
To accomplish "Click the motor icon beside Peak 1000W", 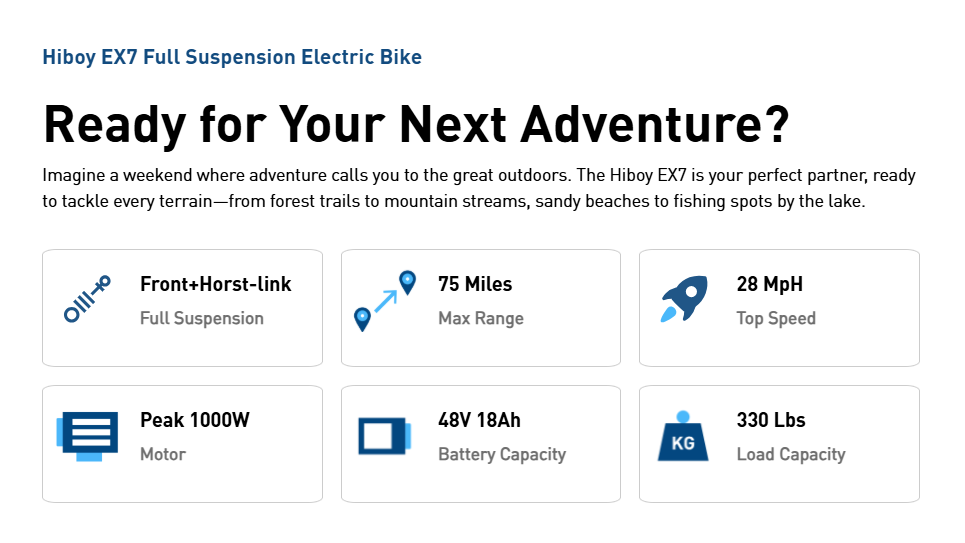I will coord(87,436).
